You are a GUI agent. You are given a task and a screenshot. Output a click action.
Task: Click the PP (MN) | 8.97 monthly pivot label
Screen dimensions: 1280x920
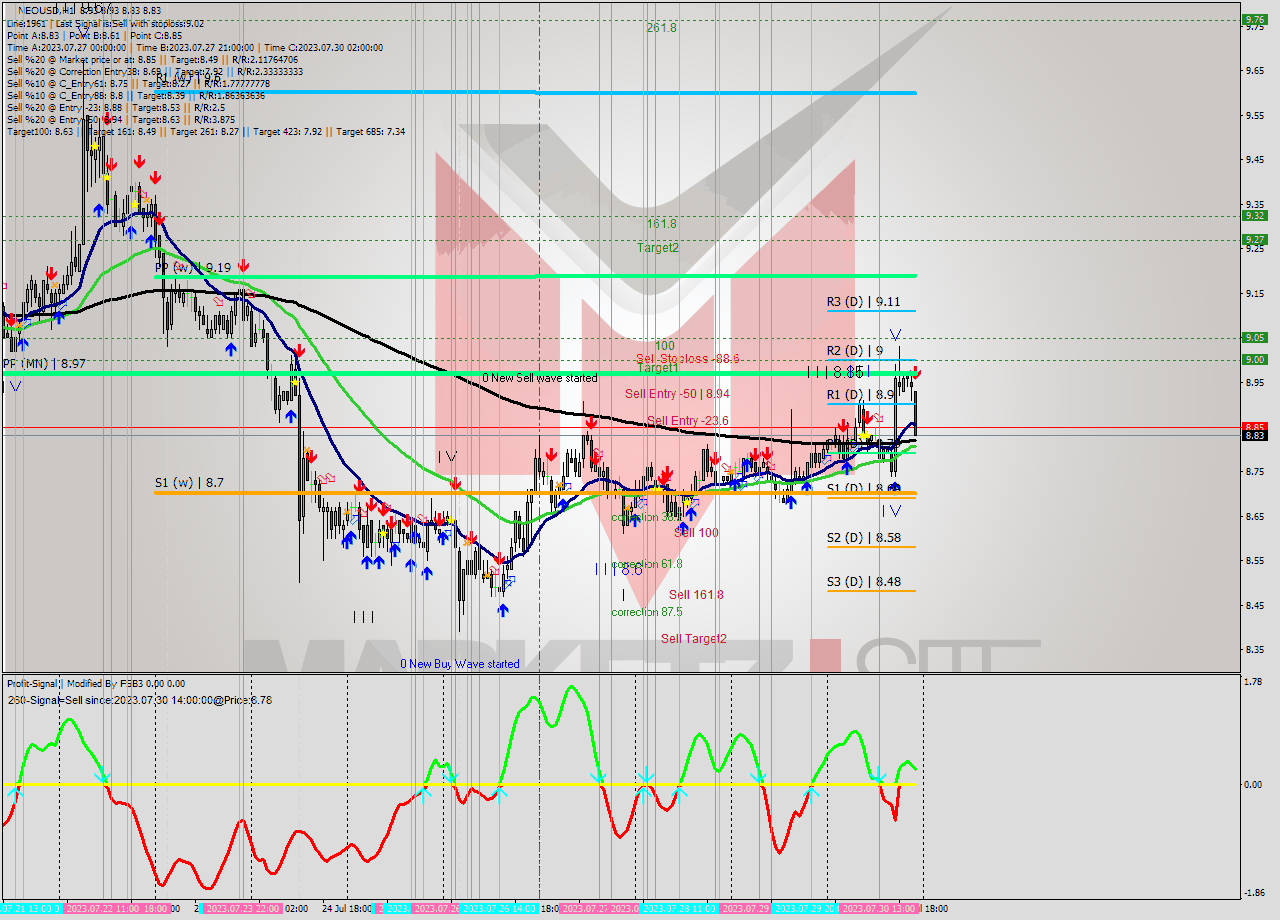(x=43, y=364)
